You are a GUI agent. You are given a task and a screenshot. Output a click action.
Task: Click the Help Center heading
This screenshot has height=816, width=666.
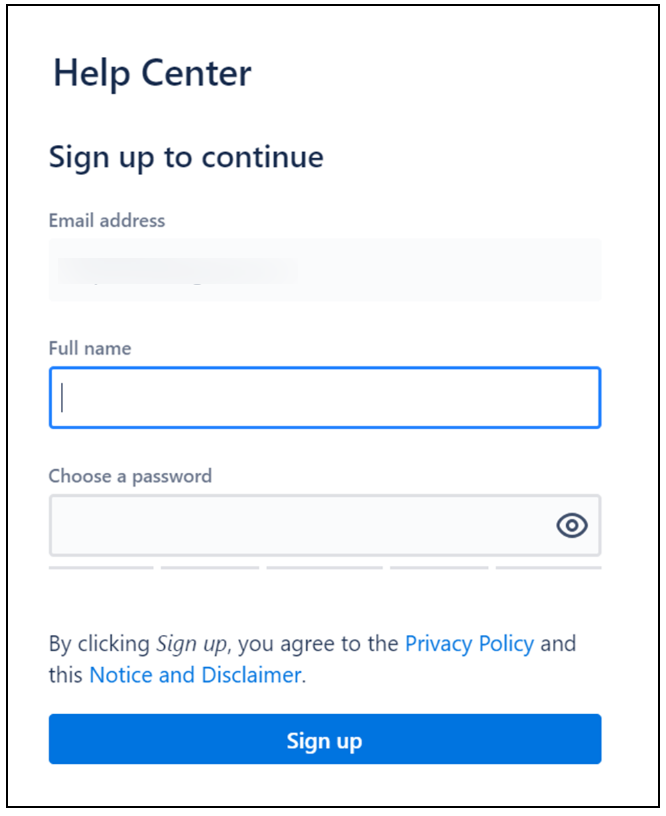(x=152, y=72)
